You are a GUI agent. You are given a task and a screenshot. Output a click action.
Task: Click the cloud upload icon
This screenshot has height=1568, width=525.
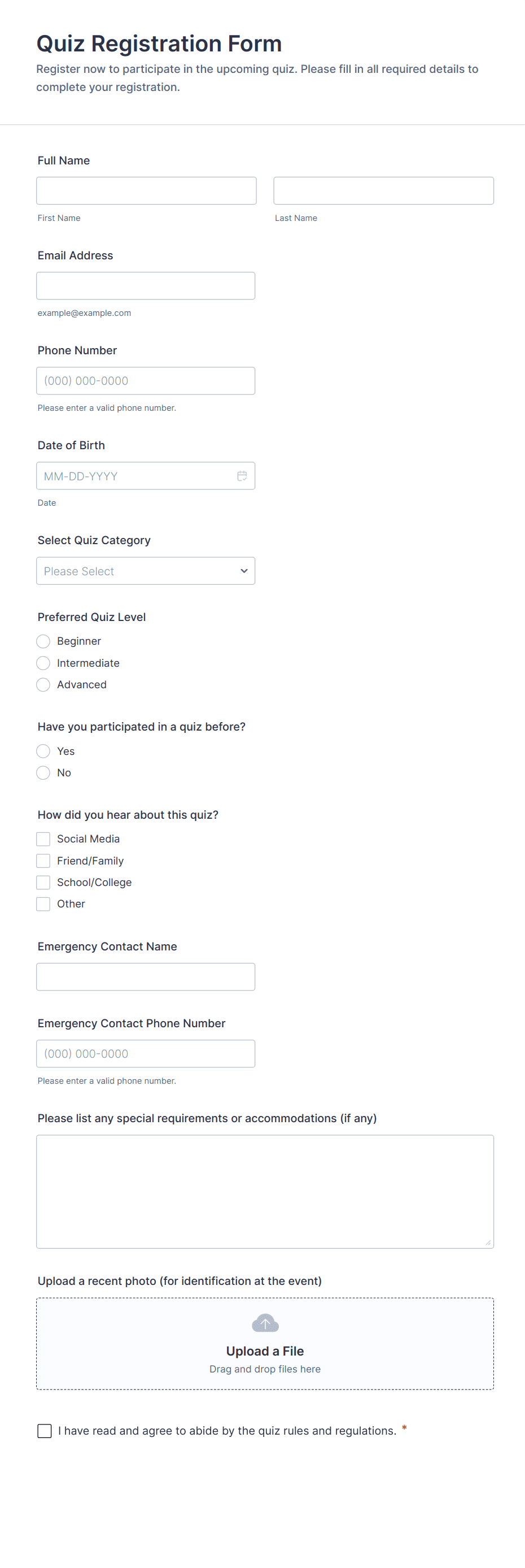(265, 1323)
